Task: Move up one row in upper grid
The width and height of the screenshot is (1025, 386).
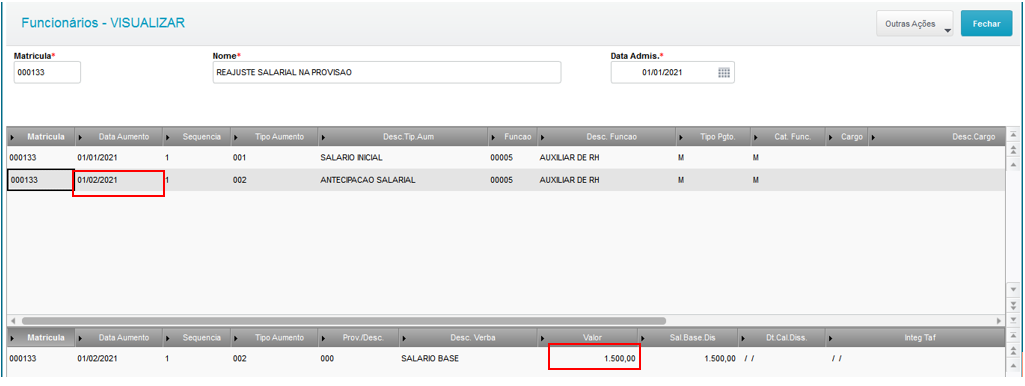Action: (1013, 164)
